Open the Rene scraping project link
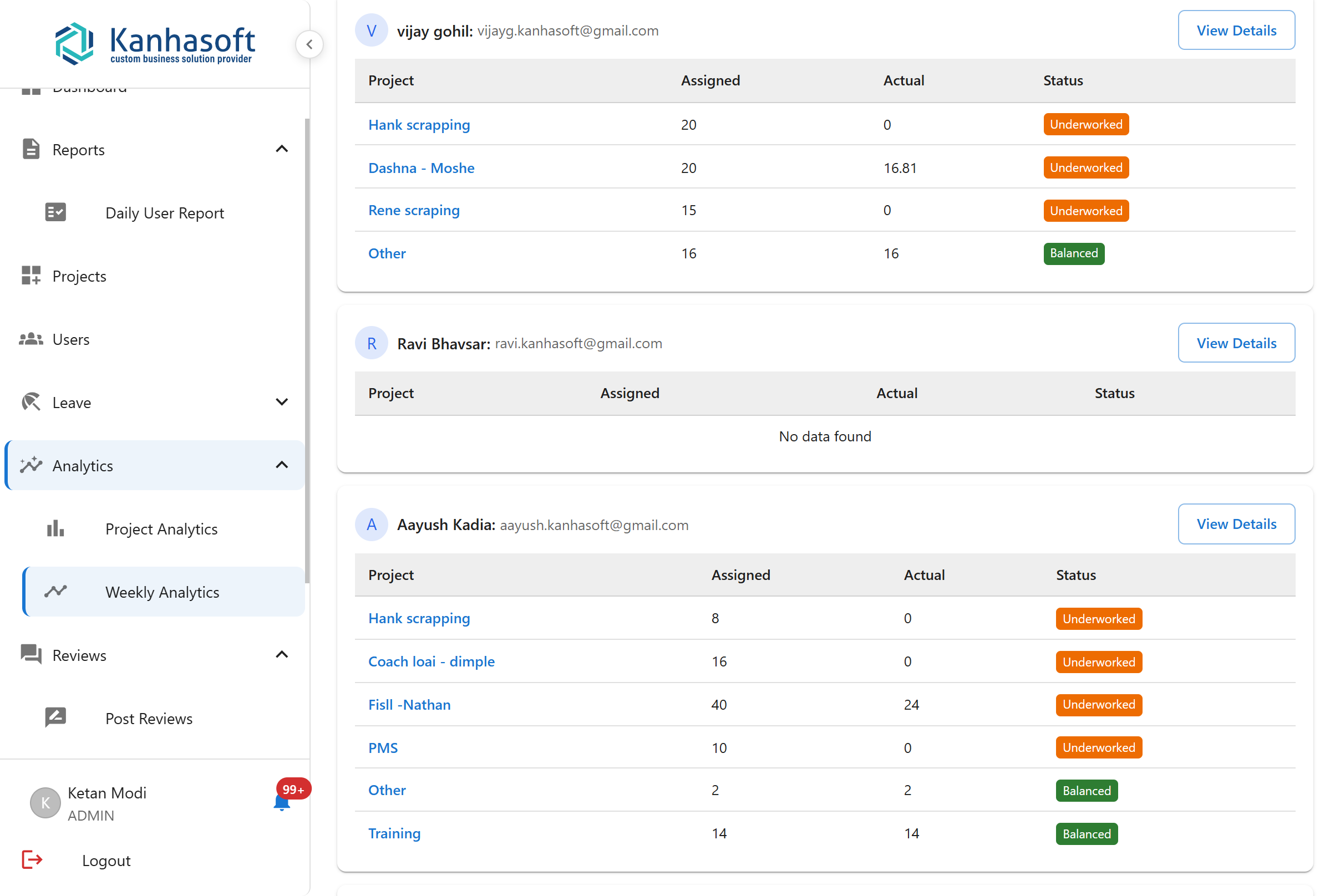Image resolution: width=1340 pixels, height=896 pixels. [x=414, y=210]
